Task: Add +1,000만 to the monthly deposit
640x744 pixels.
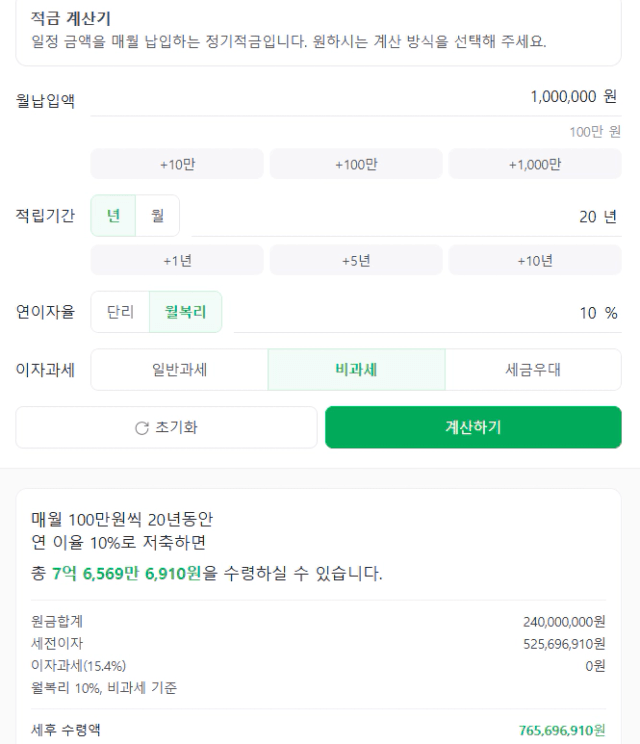Action: tap(535, 164)
